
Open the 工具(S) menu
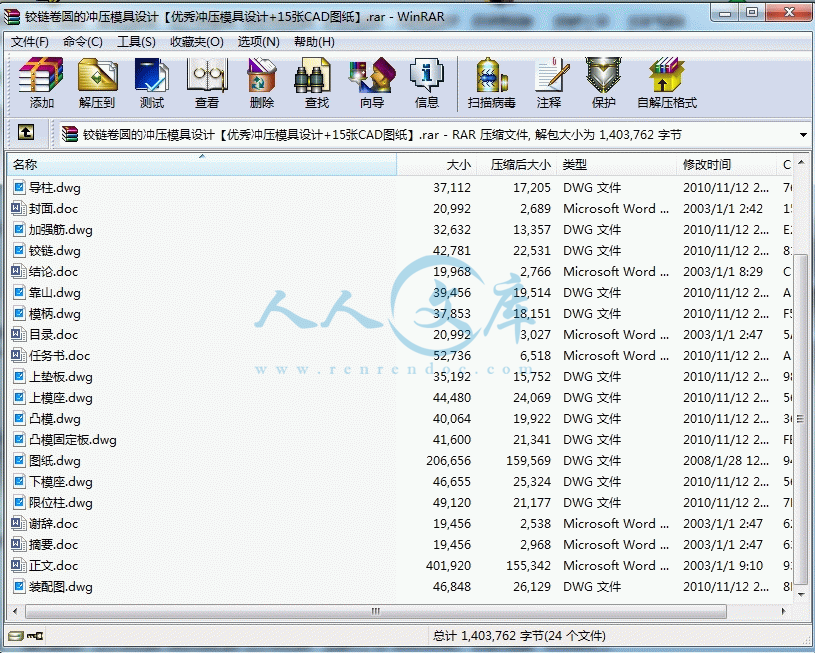point(136,42)
